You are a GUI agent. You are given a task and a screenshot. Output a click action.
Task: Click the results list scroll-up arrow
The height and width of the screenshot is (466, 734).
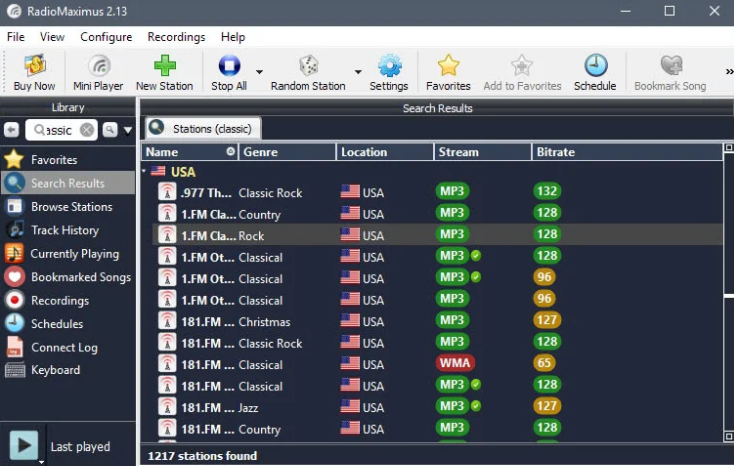tap(729, 148)
